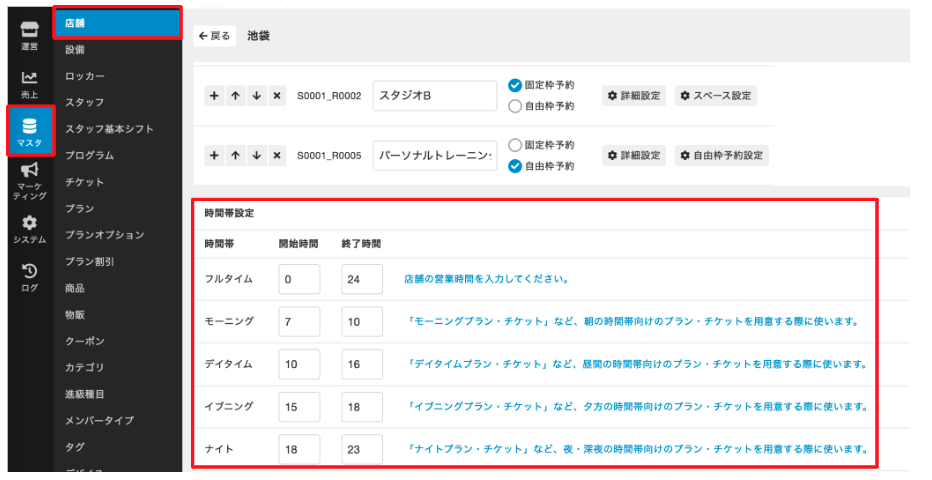Open スペース設定 for スタジオB
This screenshot has width=932, height=480.
pyautogui.click(x=715, y=96)
